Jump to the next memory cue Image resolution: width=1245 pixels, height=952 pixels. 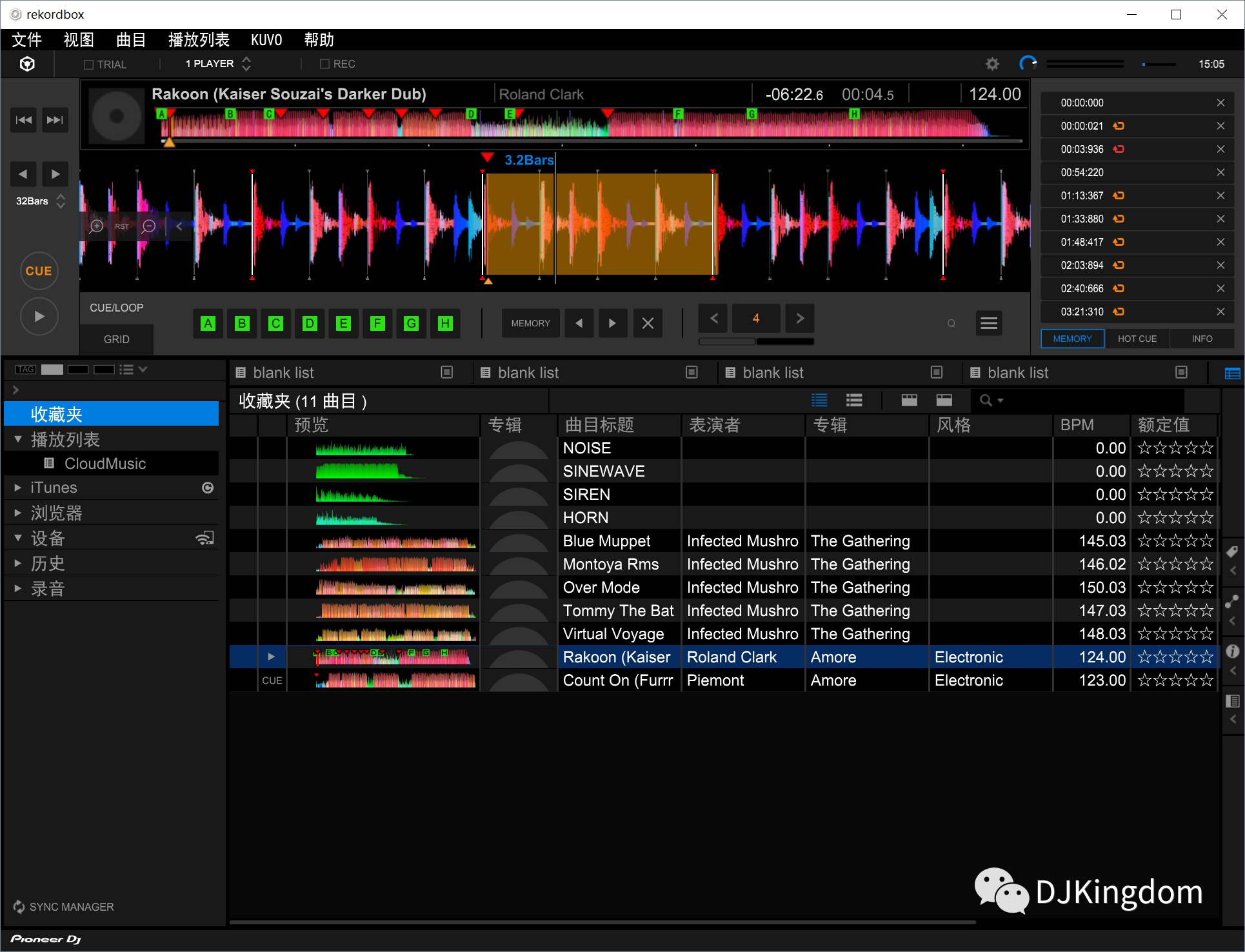[612, 323]
